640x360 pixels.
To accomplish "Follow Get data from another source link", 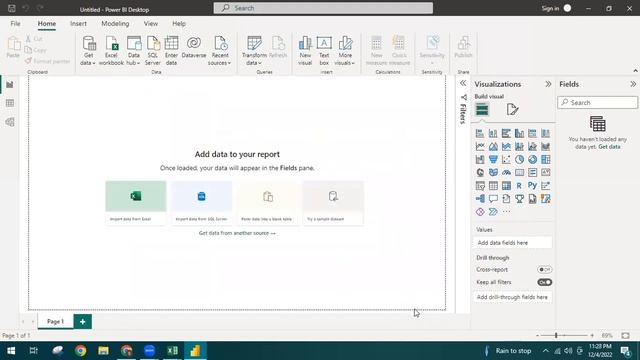I will pyautogui.click(x=237, y=233).
